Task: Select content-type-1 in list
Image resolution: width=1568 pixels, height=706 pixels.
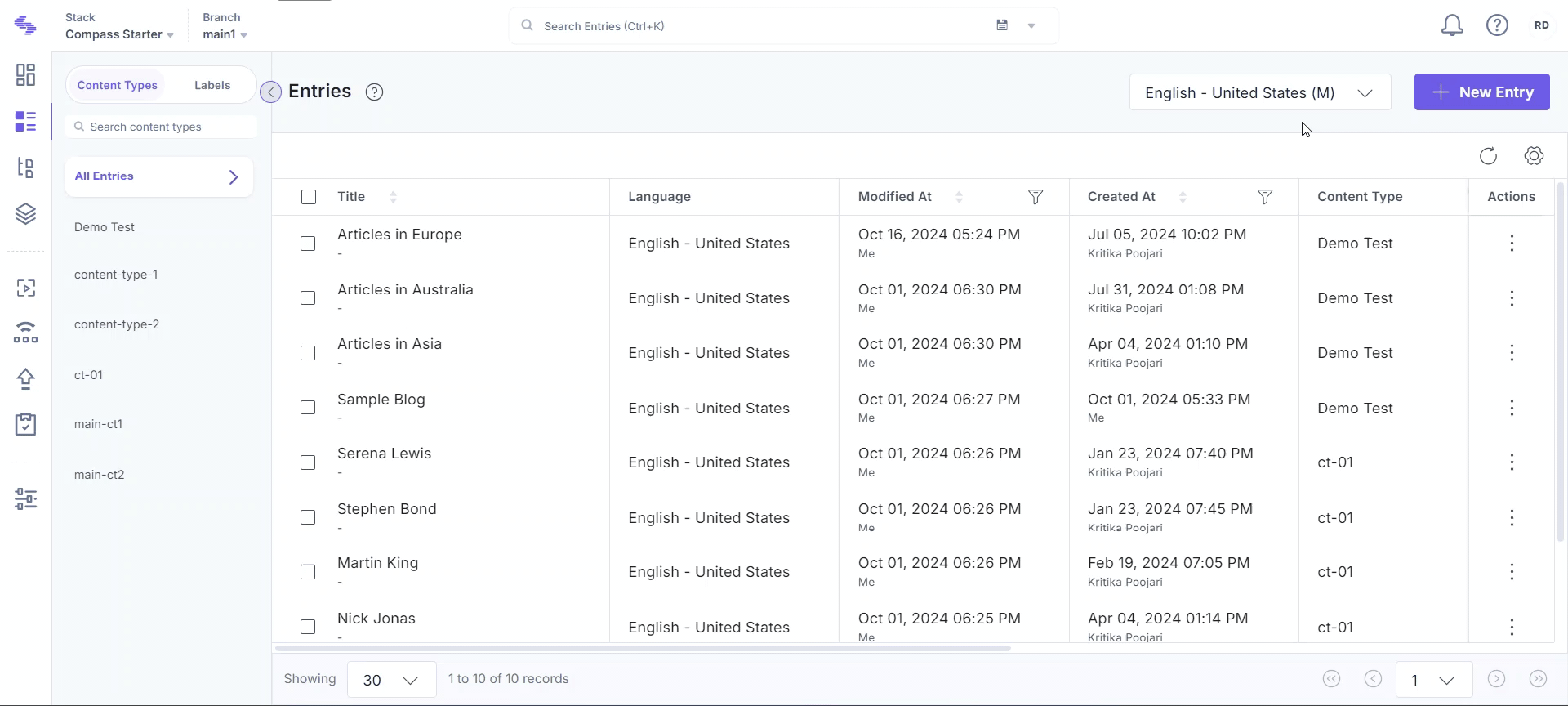Action: (x=116, y=275)
